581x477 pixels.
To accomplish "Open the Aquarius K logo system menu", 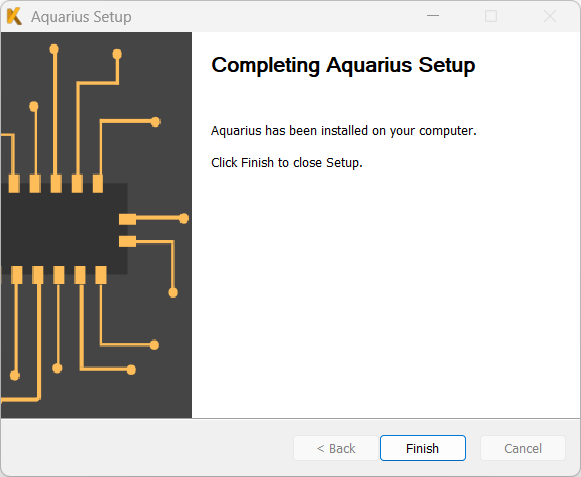I will (14, 17).
